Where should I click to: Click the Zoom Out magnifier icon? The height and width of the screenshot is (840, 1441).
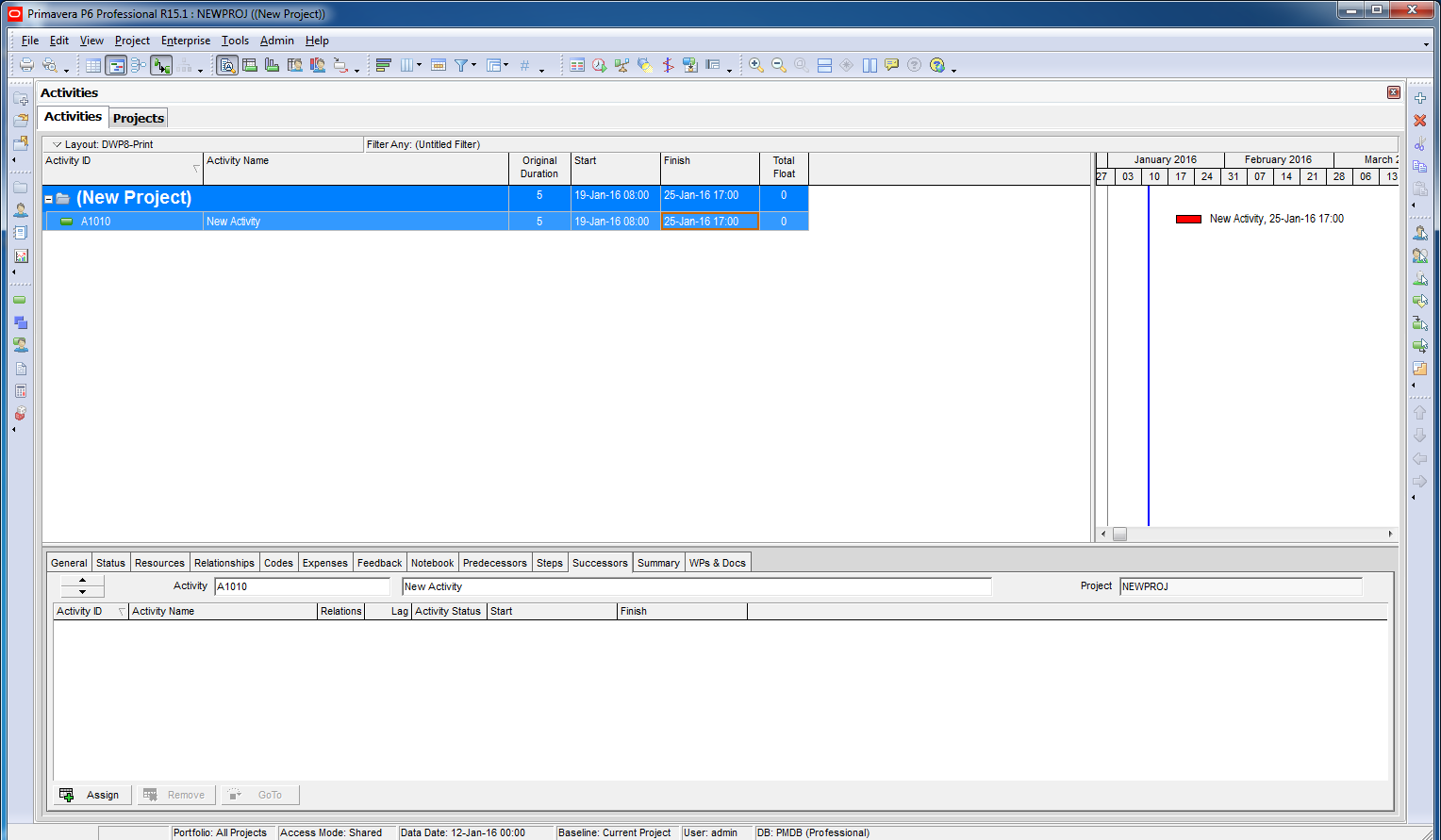(779, 65)
